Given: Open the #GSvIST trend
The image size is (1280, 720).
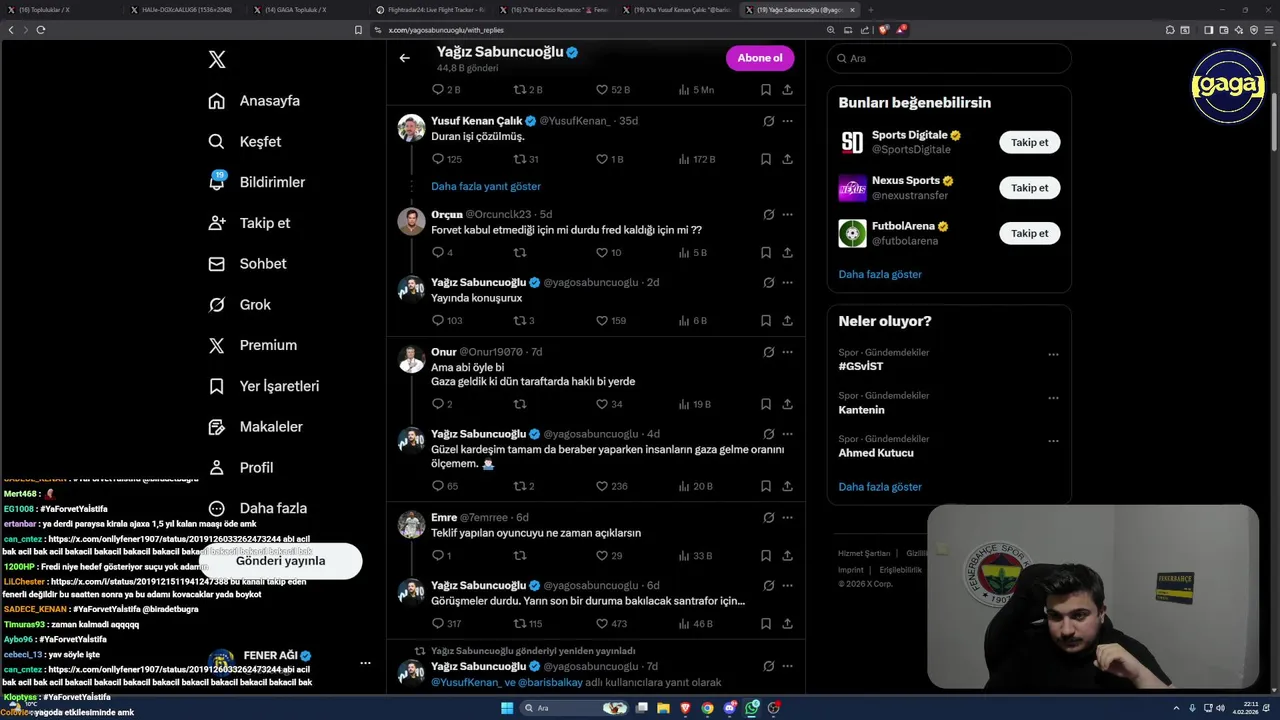Looking at the screenshot, I should pyautogui.click(x=861, y=366).
